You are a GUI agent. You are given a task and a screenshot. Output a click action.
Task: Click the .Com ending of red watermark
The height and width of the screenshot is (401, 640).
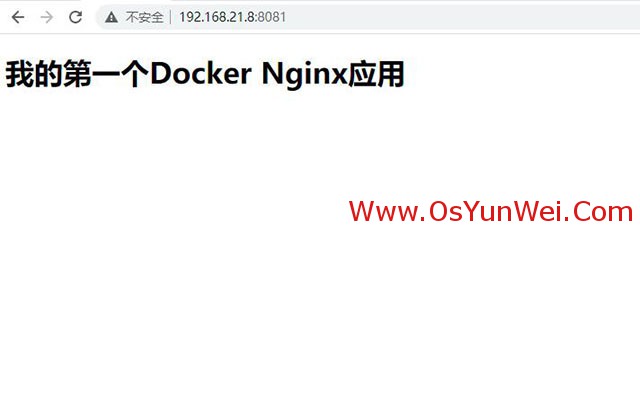point(594,212)
